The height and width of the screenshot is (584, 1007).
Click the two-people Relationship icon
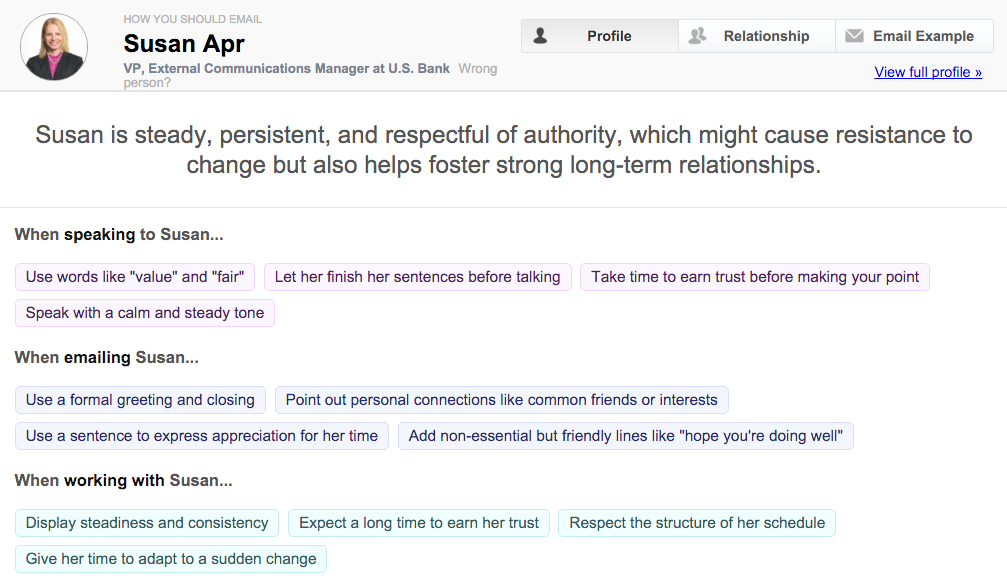pyautogui.click(x=697, y=36)
